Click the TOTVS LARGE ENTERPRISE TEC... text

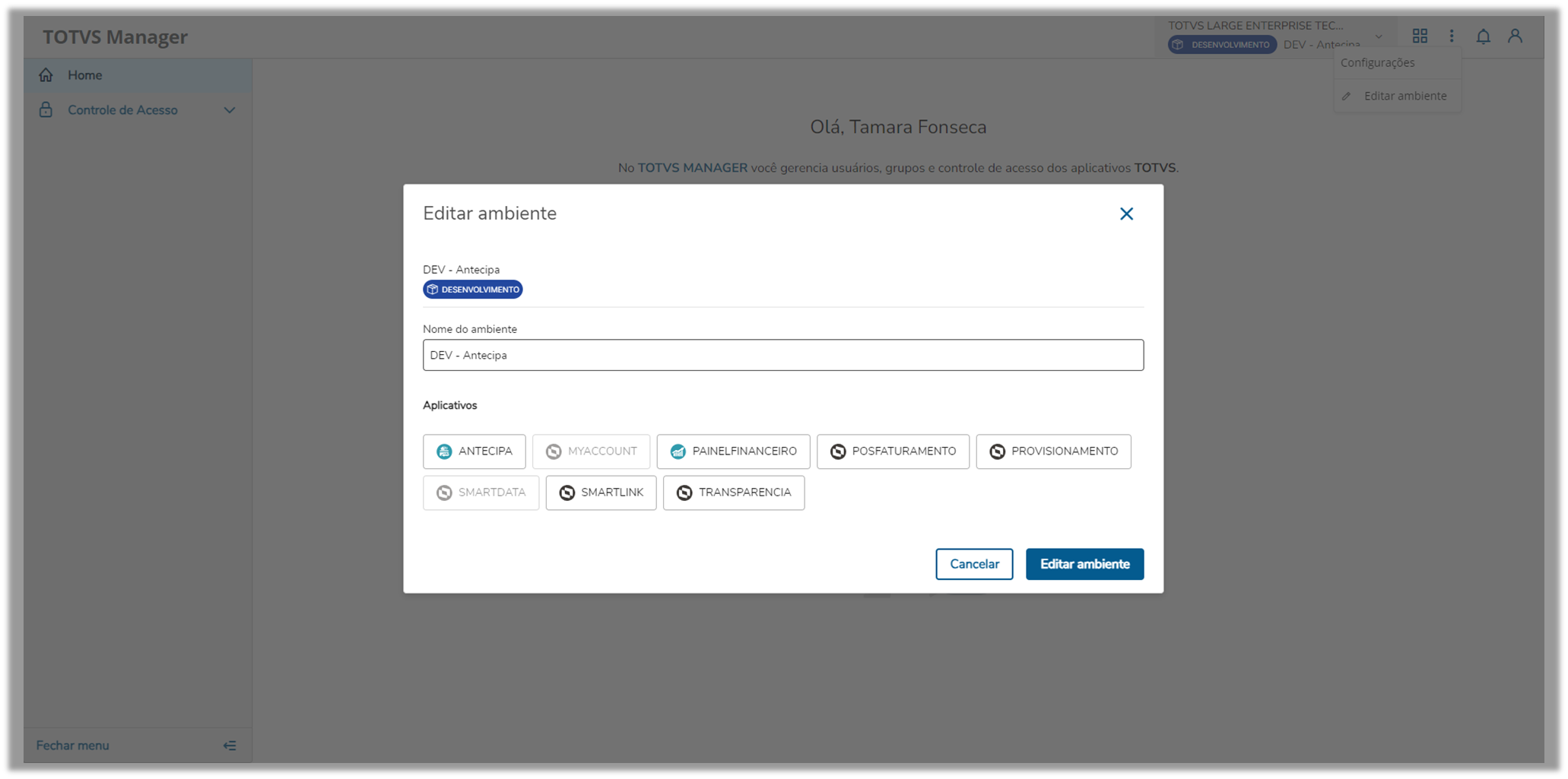[1255, 26]
